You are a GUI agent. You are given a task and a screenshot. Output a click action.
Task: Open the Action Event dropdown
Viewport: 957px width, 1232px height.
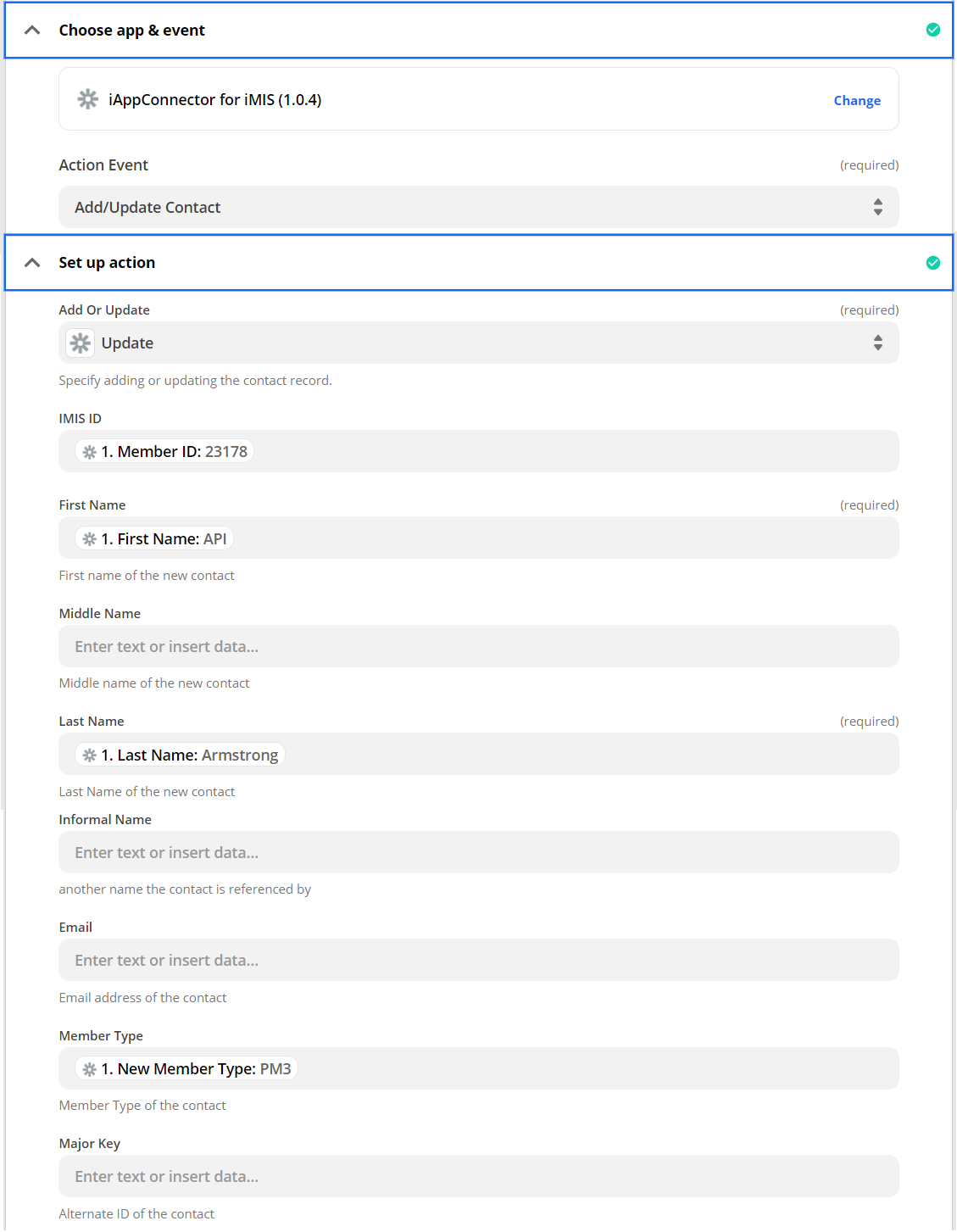[x=478, y=208]
